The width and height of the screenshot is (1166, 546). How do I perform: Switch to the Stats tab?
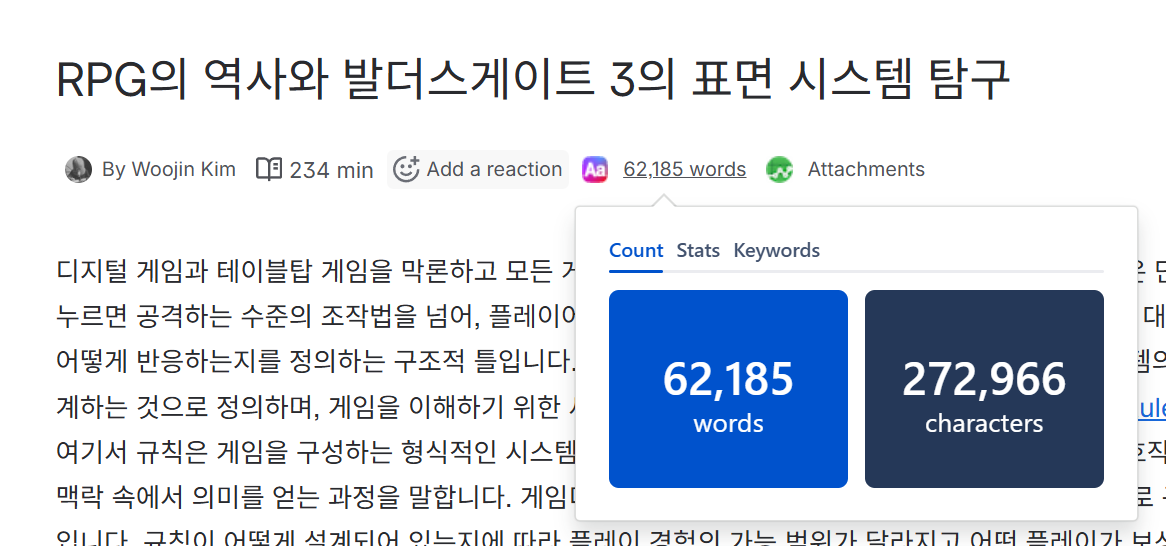click(698, 251)
